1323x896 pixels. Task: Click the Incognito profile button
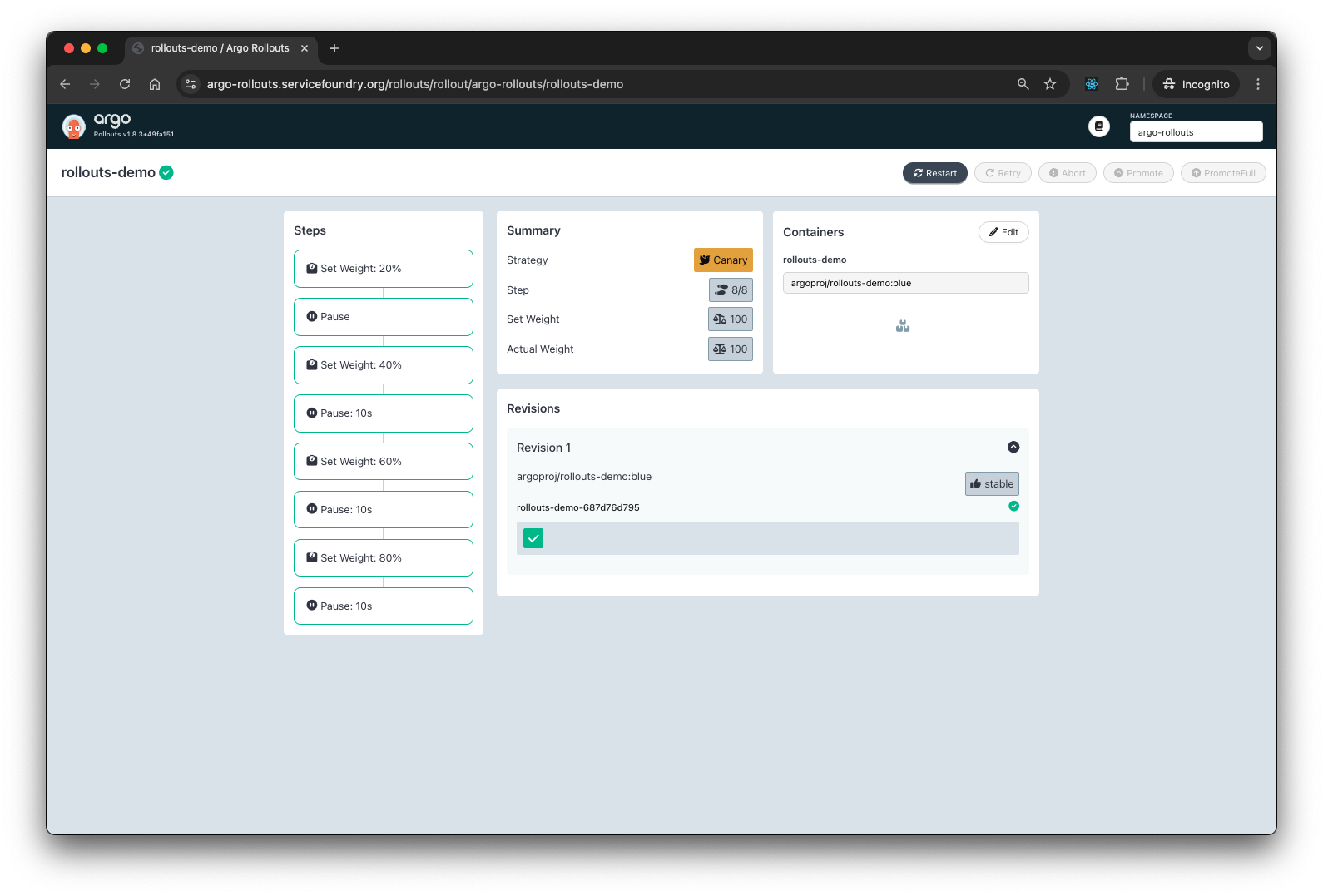point(1196,84)
